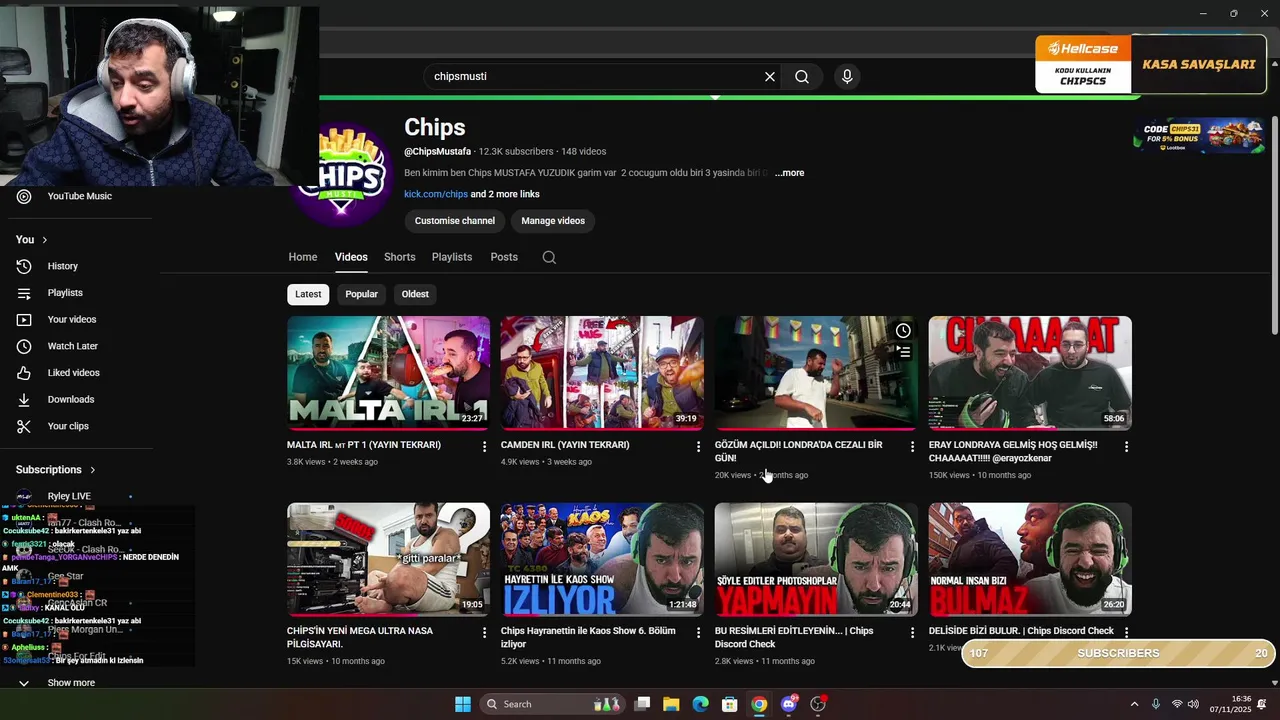The height and width of the screenshot is (720, 1280).
Task: Open Discord from the taskbar
Action: tap(789, 704)
